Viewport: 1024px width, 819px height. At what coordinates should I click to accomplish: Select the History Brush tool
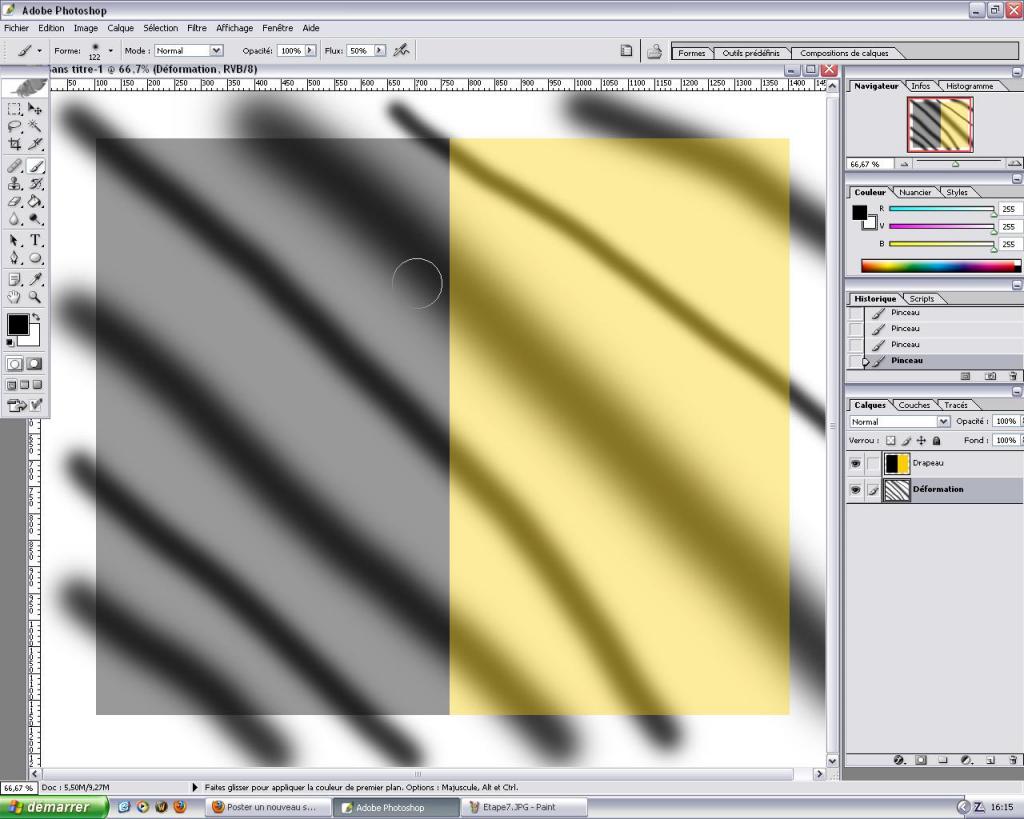click(35, 184)
